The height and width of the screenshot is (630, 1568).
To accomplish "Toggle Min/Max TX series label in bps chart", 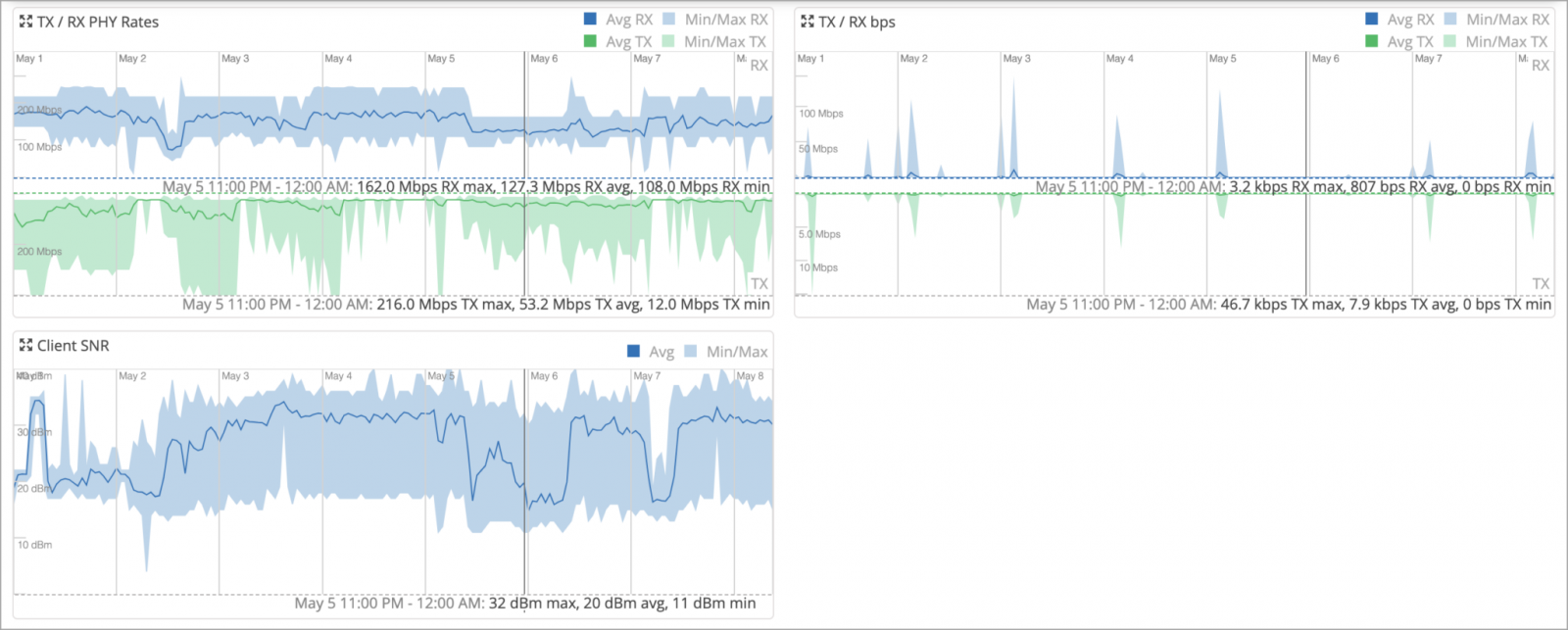I will coord(1507,41).
